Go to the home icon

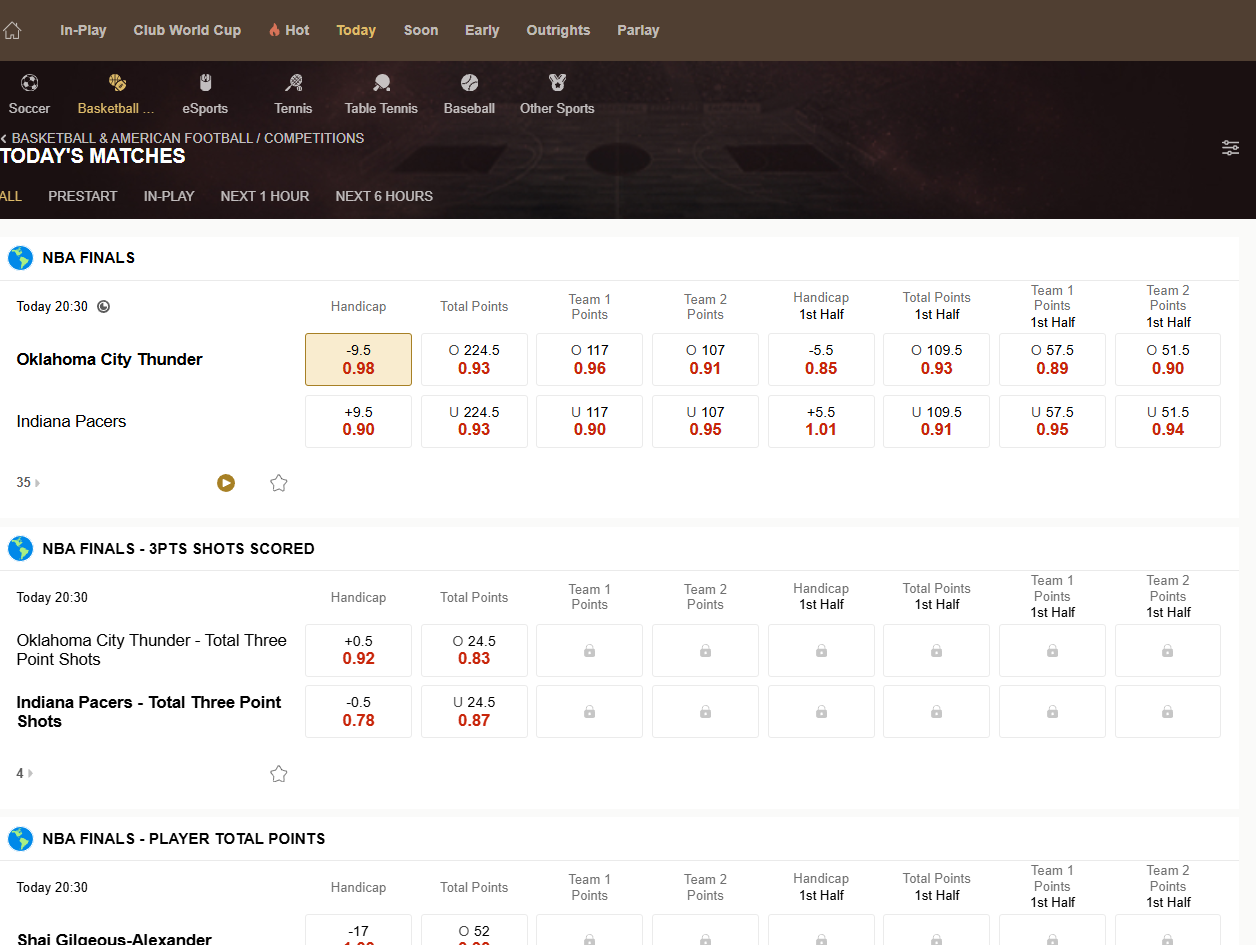point(11,30)
